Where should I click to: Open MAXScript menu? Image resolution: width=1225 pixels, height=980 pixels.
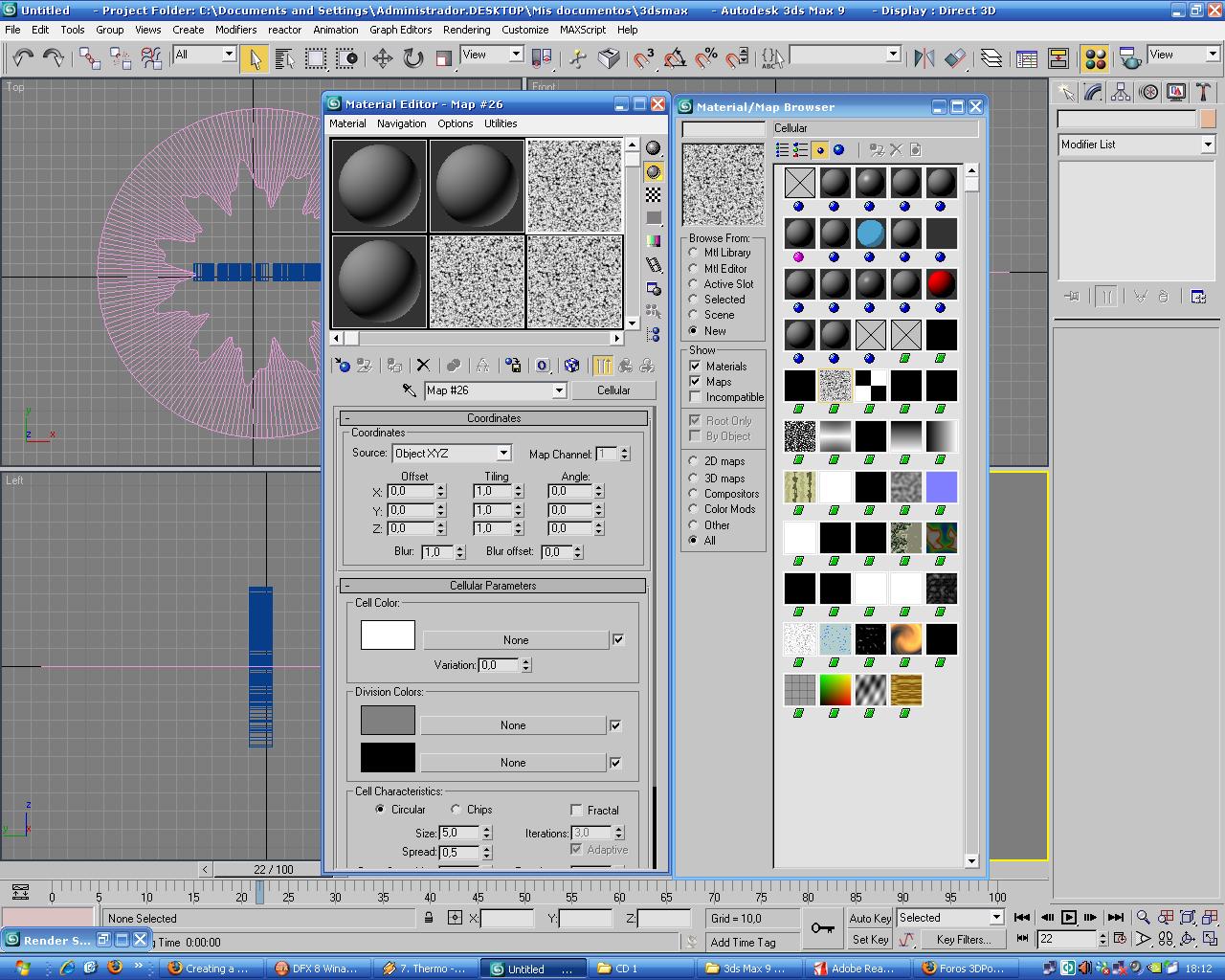click(x=583, y=30)
